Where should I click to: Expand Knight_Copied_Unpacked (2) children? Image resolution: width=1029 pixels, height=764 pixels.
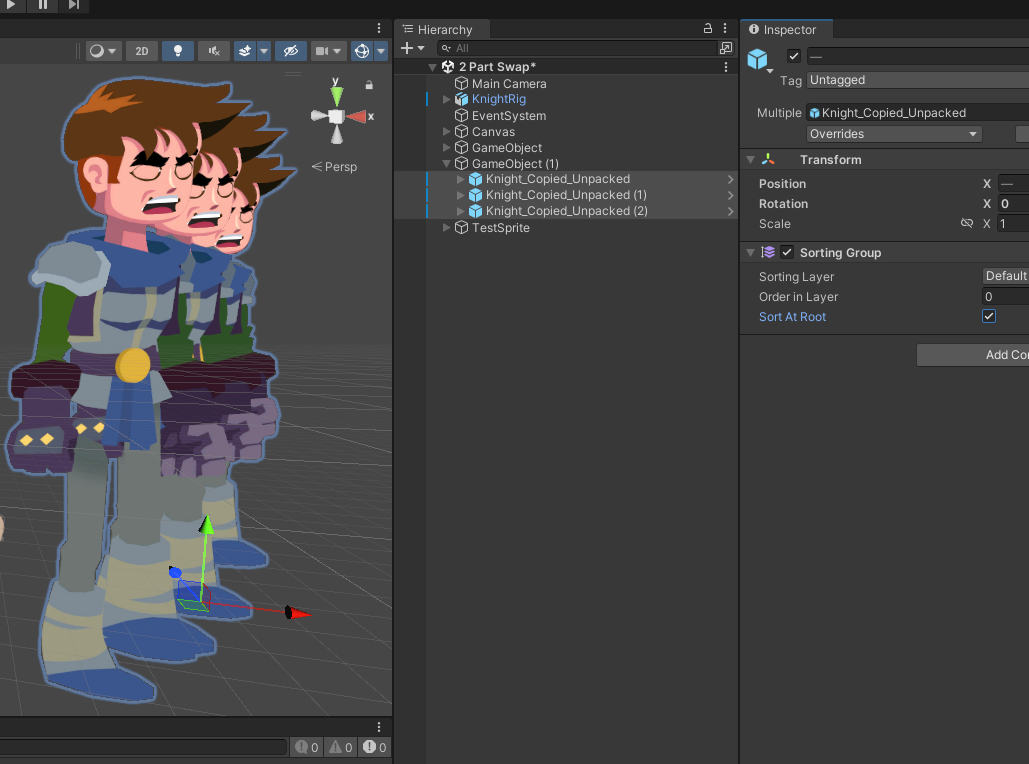tap(460, 211)
